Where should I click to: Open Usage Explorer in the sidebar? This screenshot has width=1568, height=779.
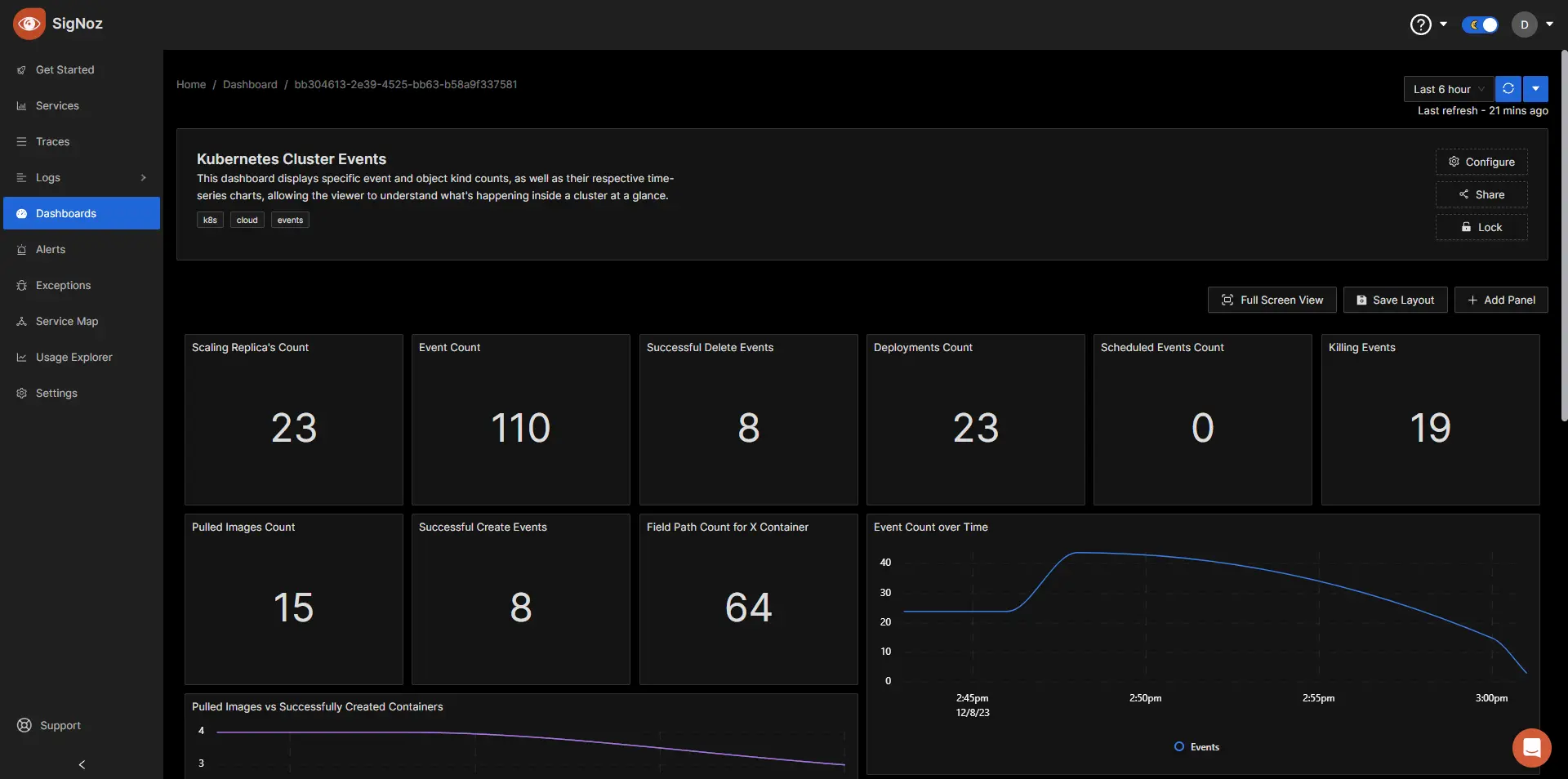coord(82,357)
